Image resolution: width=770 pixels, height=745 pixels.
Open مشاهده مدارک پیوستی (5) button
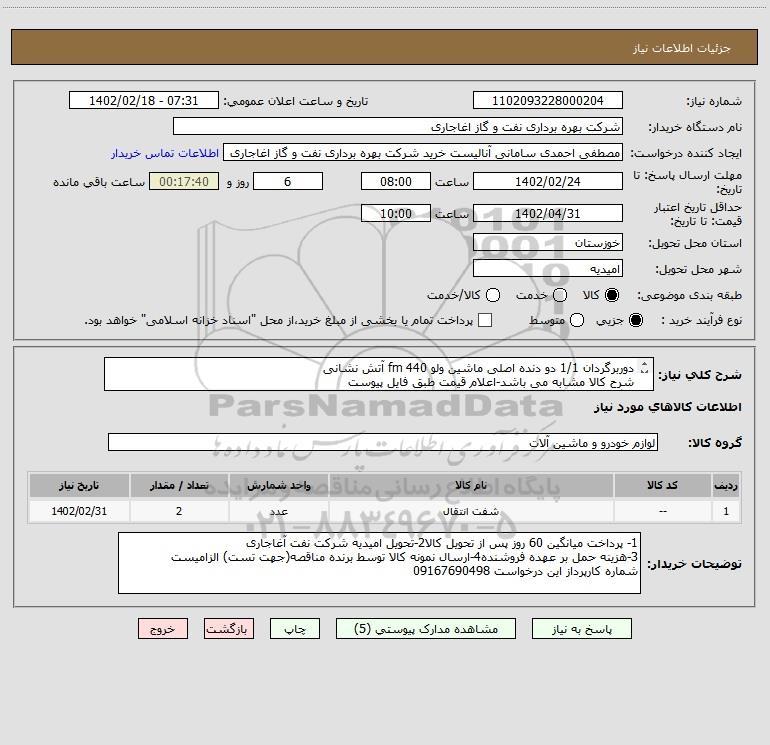tap(426, 629)
